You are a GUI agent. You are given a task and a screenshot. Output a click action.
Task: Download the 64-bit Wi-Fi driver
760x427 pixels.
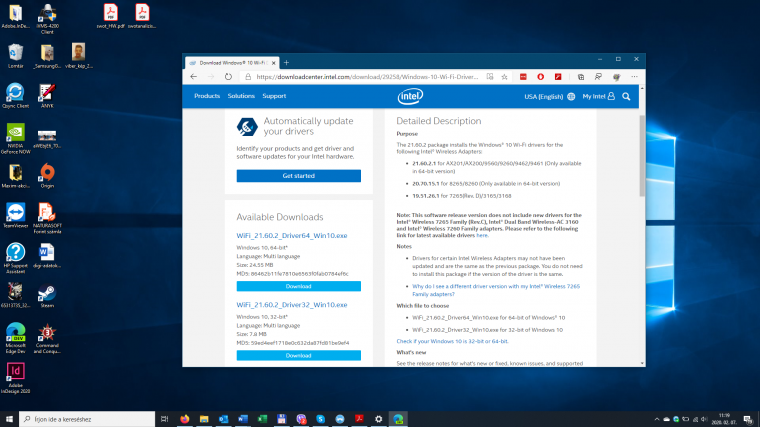click(x=299, y=286)
